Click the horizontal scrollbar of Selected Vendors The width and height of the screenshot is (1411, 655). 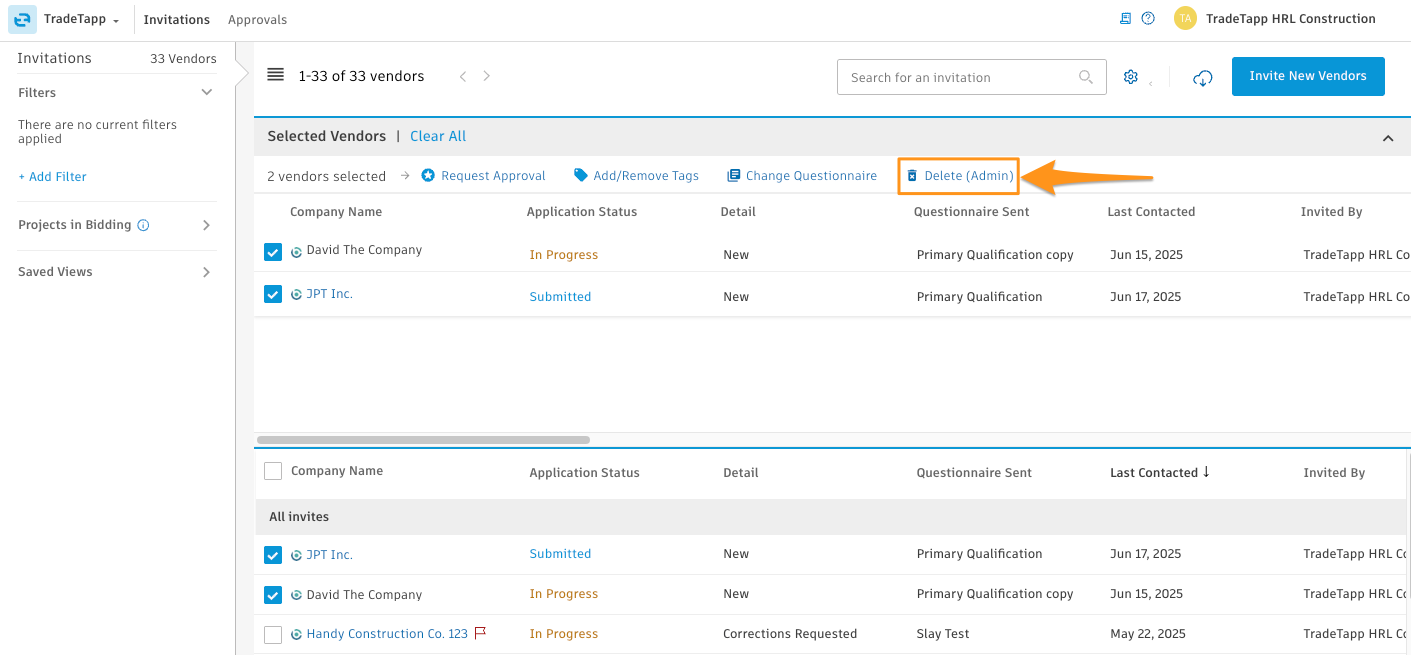pos(423,440)
